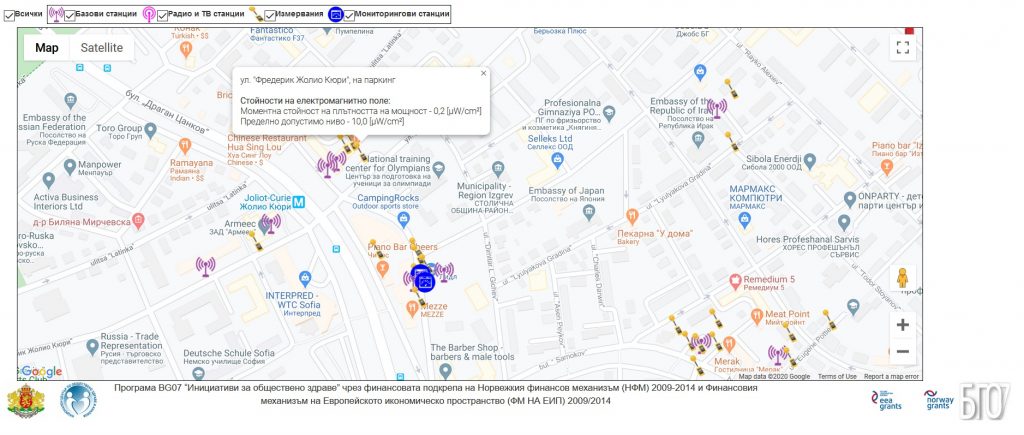The width and height of the screenshot is (1024, 435).
Task: Click the Google logo on map
Action: click(40, 372)
